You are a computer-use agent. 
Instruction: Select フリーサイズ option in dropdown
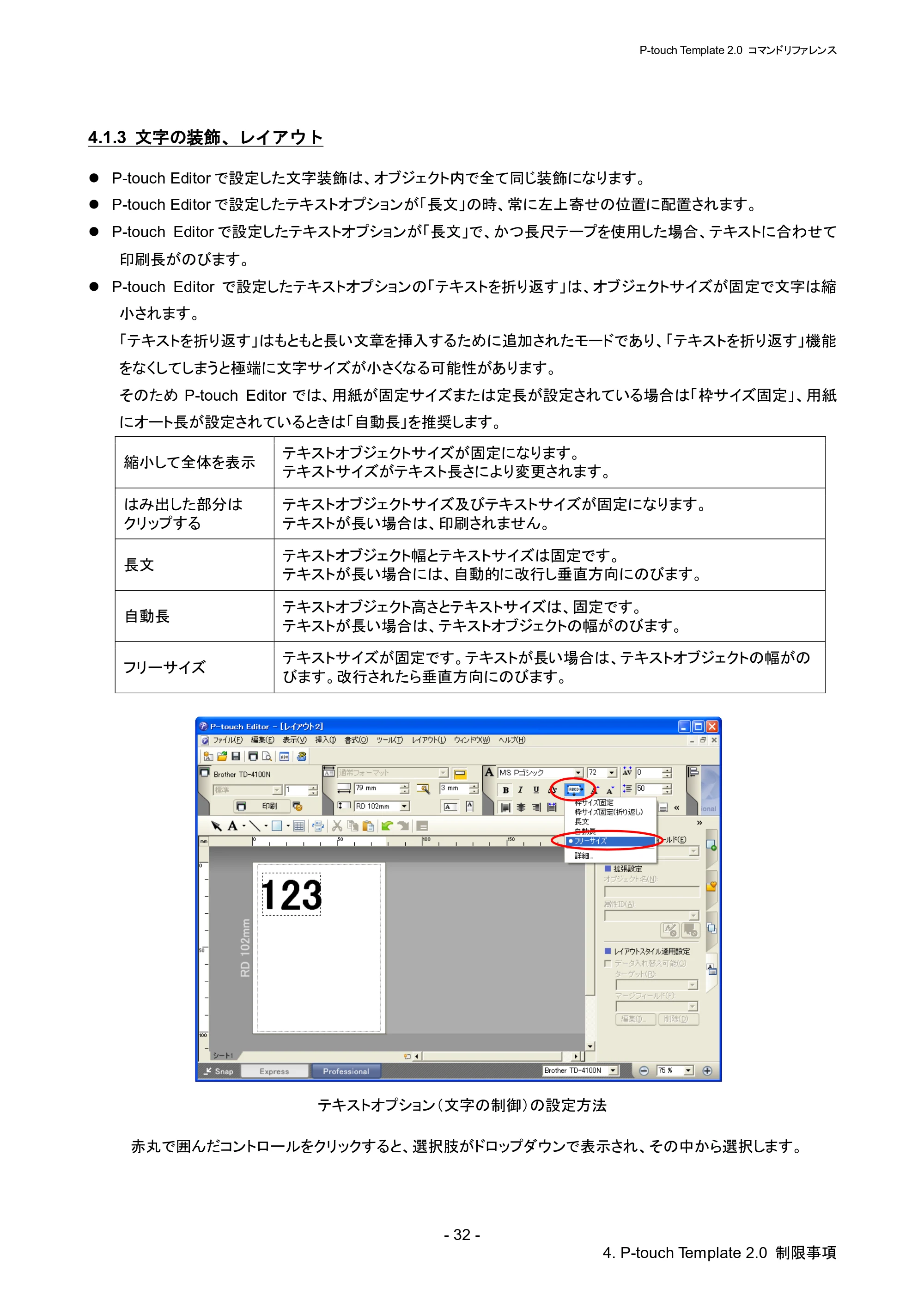tap(610, 841)
